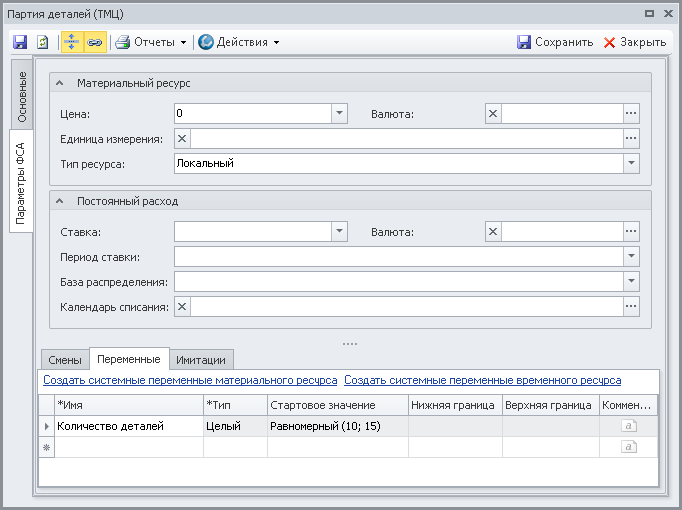Clear the Единица измерения field

182,139
